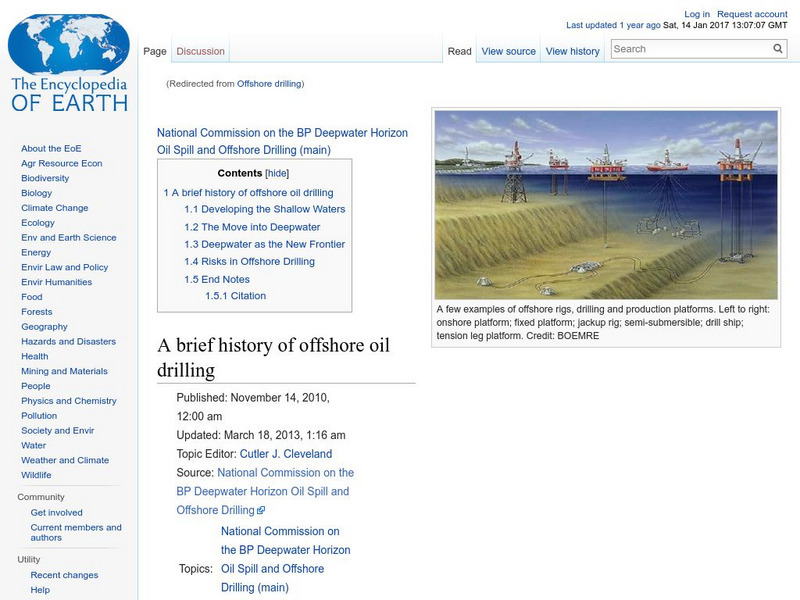The width and height of the screenshot is (800, 600).
Task: Click the external link icon after Offshore Drilling
Action: pos(261,510)
